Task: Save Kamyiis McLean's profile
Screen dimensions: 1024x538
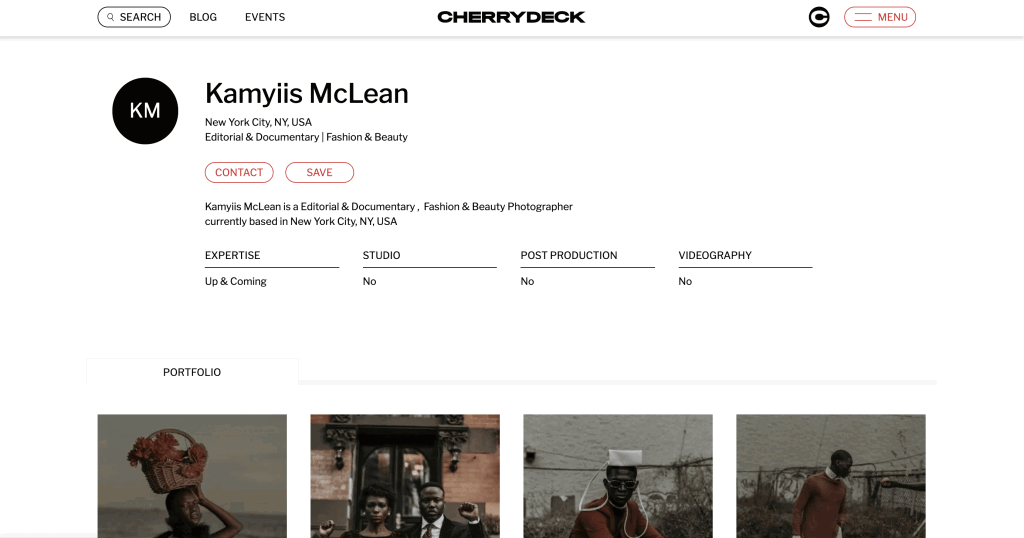Action: pyautogui.click(x=319, y=172)
